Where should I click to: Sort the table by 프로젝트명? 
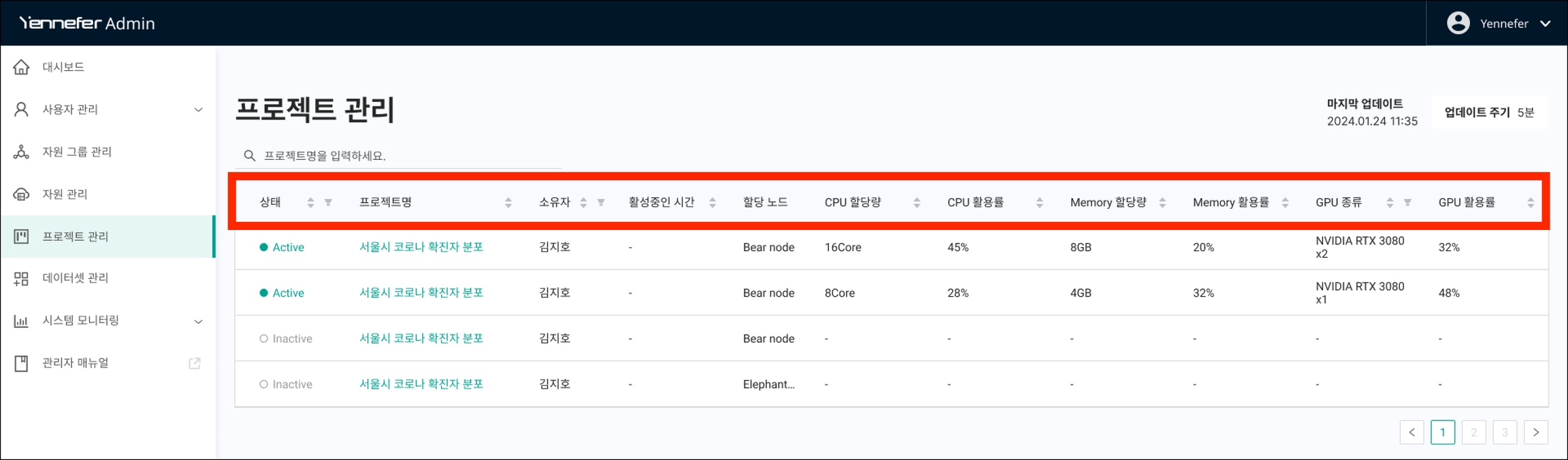pyautogui.click(x=508, y=203)
